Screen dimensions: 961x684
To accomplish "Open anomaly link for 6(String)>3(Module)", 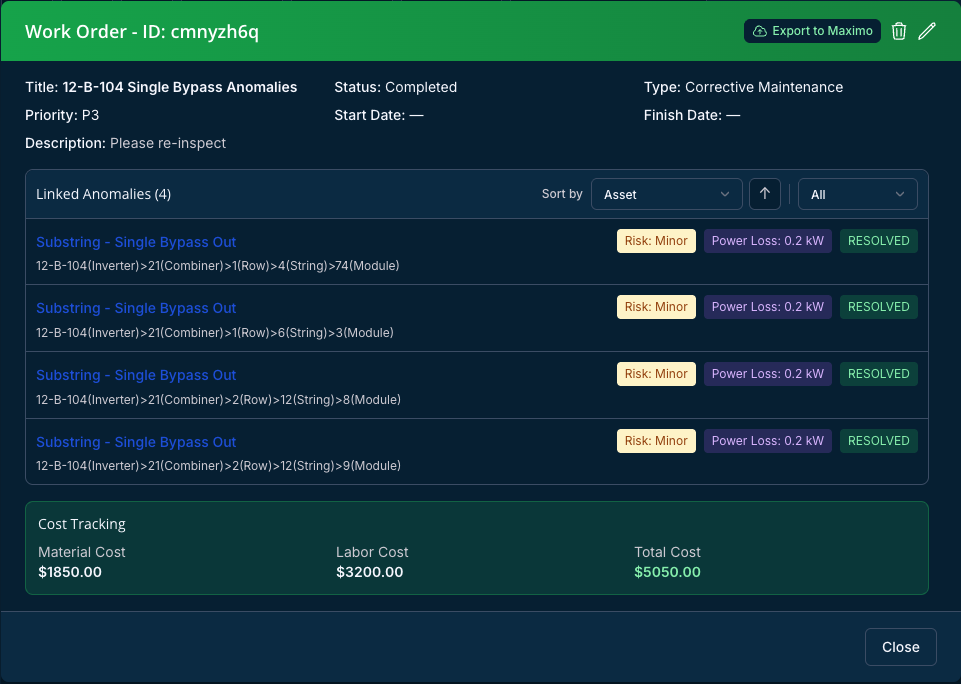I will [136, 308].
